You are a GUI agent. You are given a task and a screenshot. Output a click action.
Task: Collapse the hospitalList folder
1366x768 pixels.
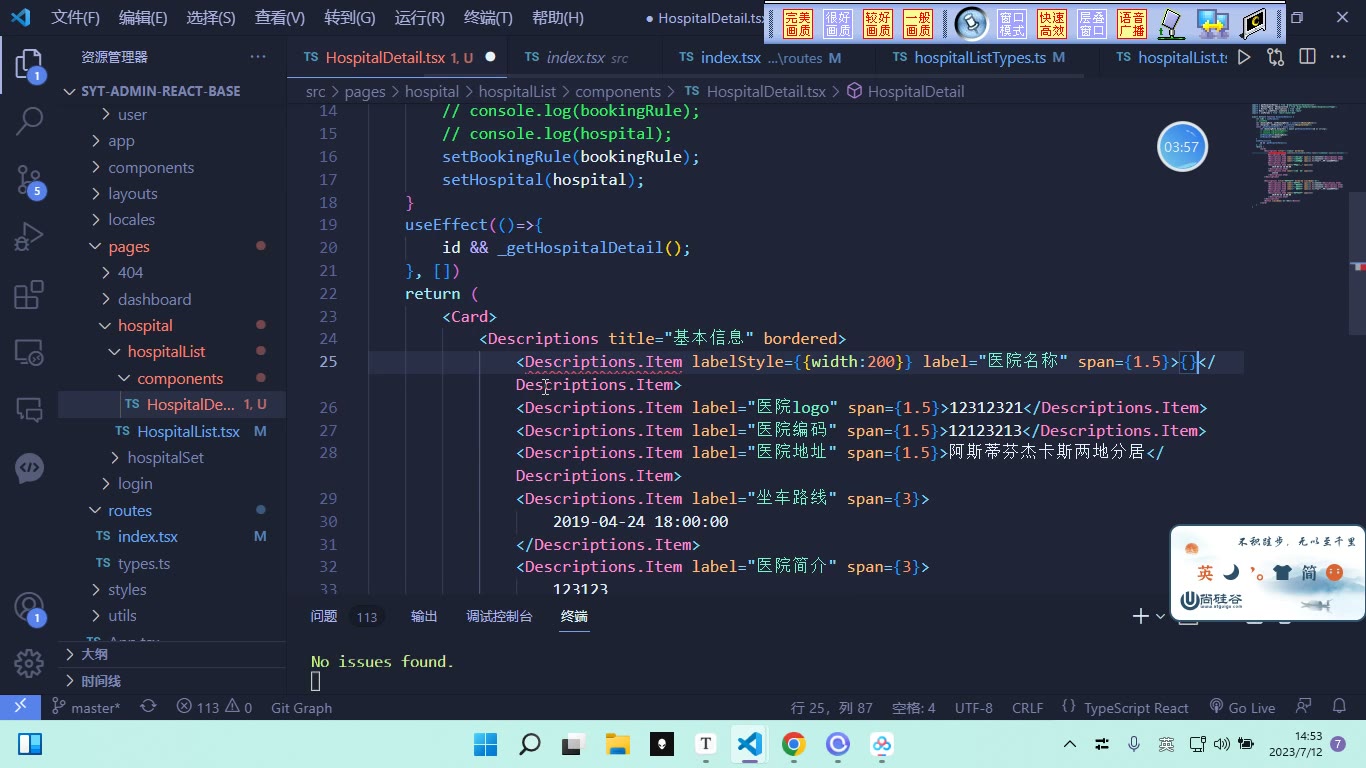(166, 351)
